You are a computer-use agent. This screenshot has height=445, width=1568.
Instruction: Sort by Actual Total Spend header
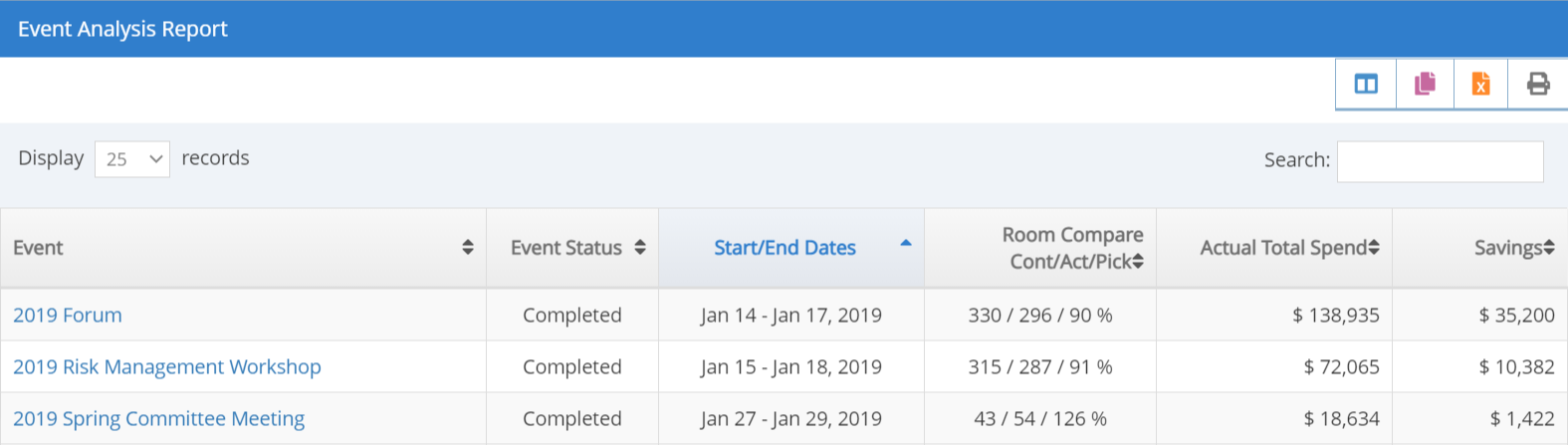1283,248
